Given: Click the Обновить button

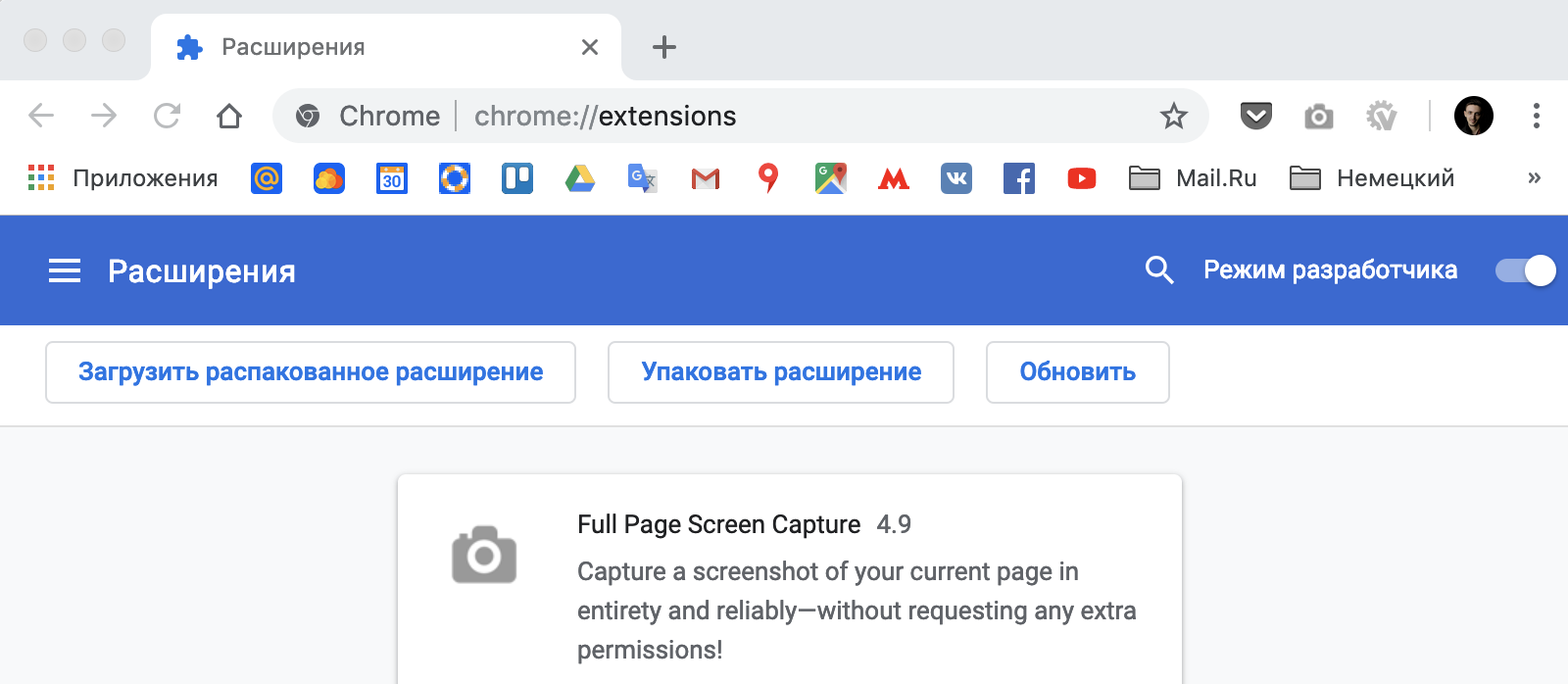Looking at the screenshot, I should [x=1077, y=372].
